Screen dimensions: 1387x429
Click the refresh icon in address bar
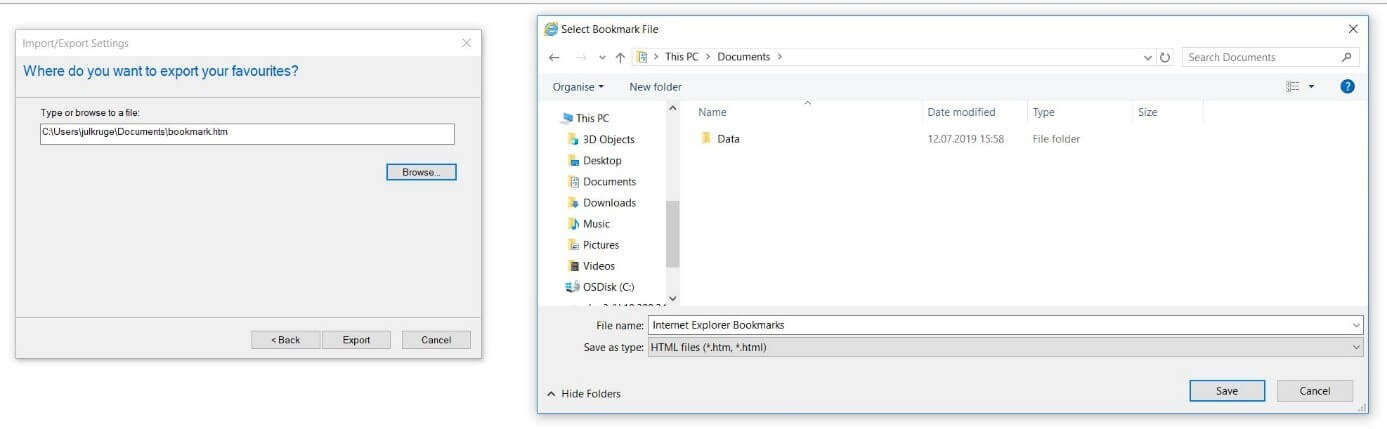click(x=1165, y=58)
